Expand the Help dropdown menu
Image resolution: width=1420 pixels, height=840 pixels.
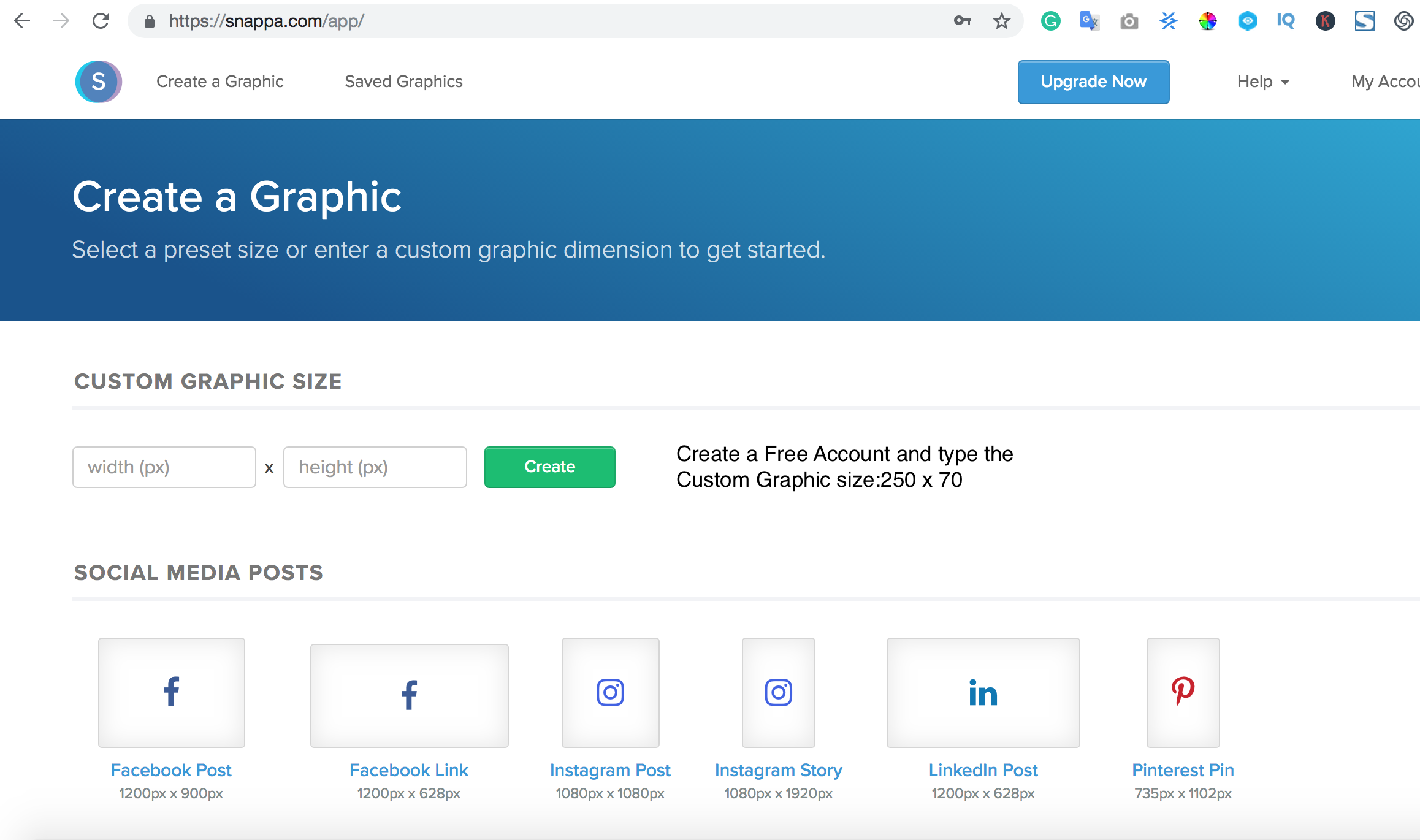pyautogui.click(x=1263, y=82)
